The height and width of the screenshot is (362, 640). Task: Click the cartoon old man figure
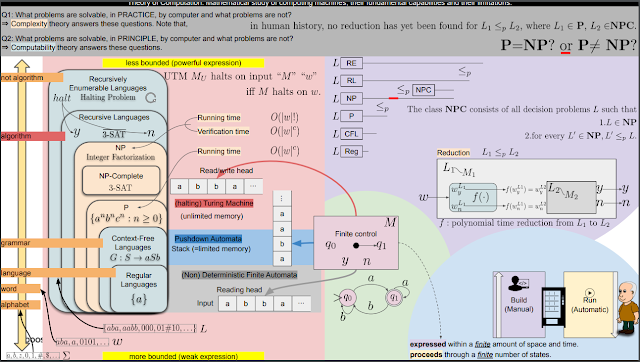click(629, 308)
